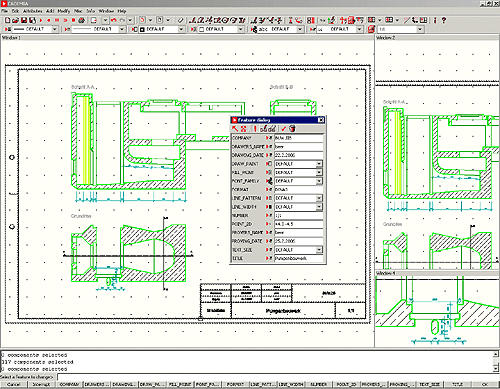Expand the LINE_PATTERN dropdown in Feature dialog

click(x=319, y=198)
